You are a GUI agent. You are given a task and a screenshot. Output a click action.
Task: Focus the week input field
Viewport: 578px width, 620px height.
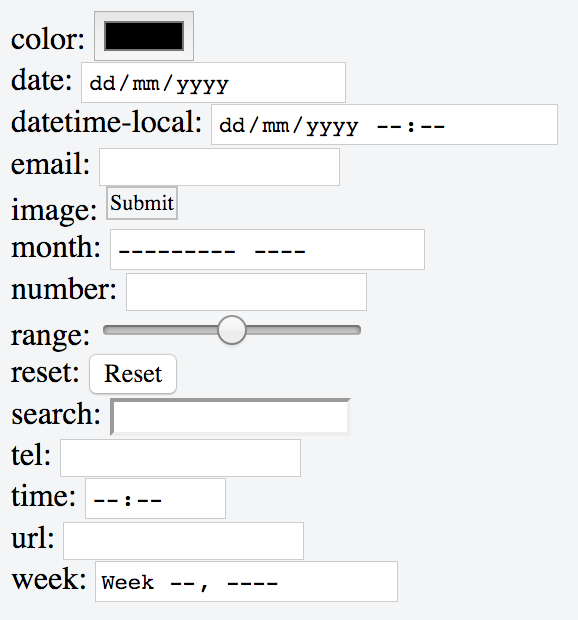click(246, 581)
